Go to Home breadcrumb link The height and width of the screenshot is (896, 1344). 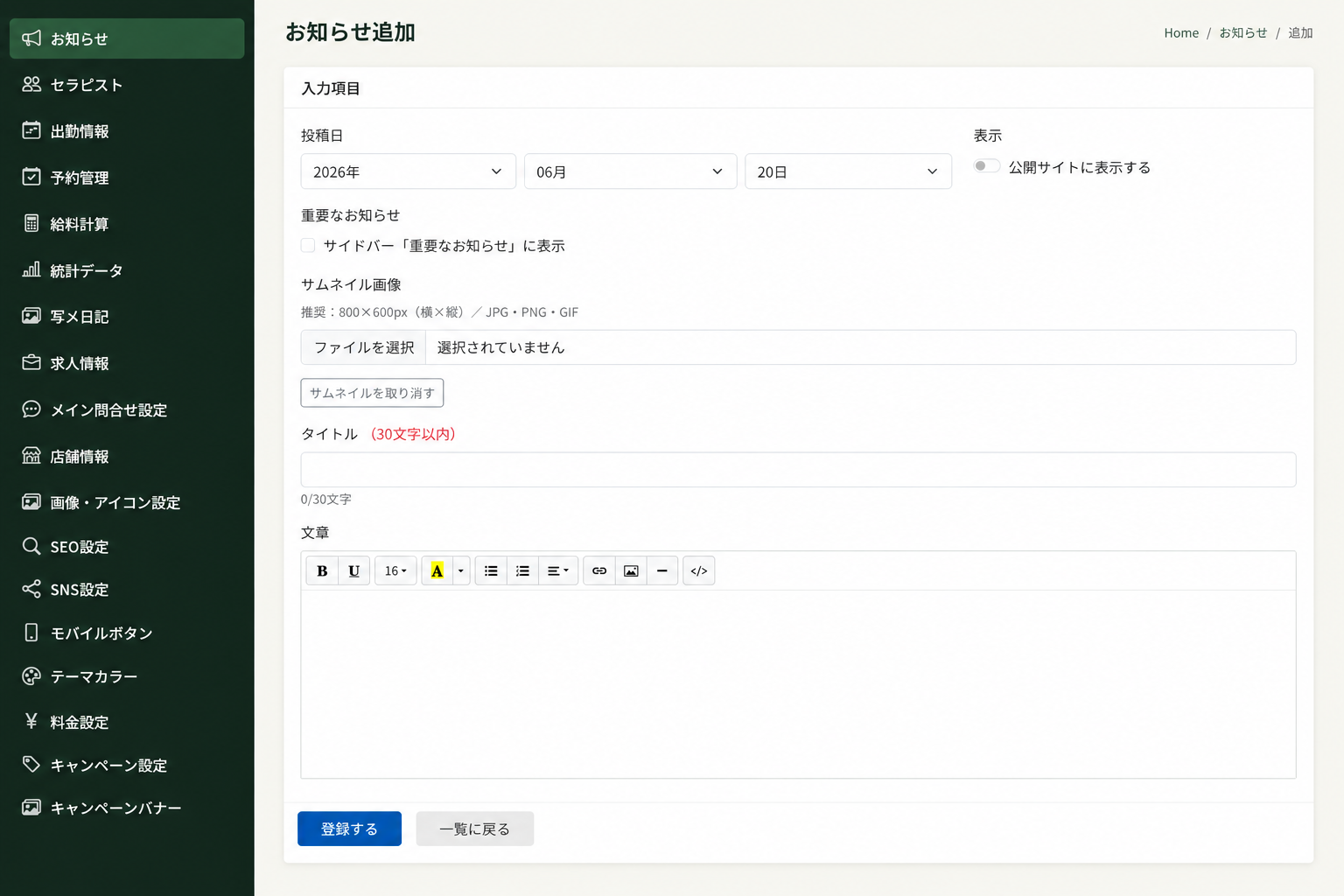(1181, 33)
